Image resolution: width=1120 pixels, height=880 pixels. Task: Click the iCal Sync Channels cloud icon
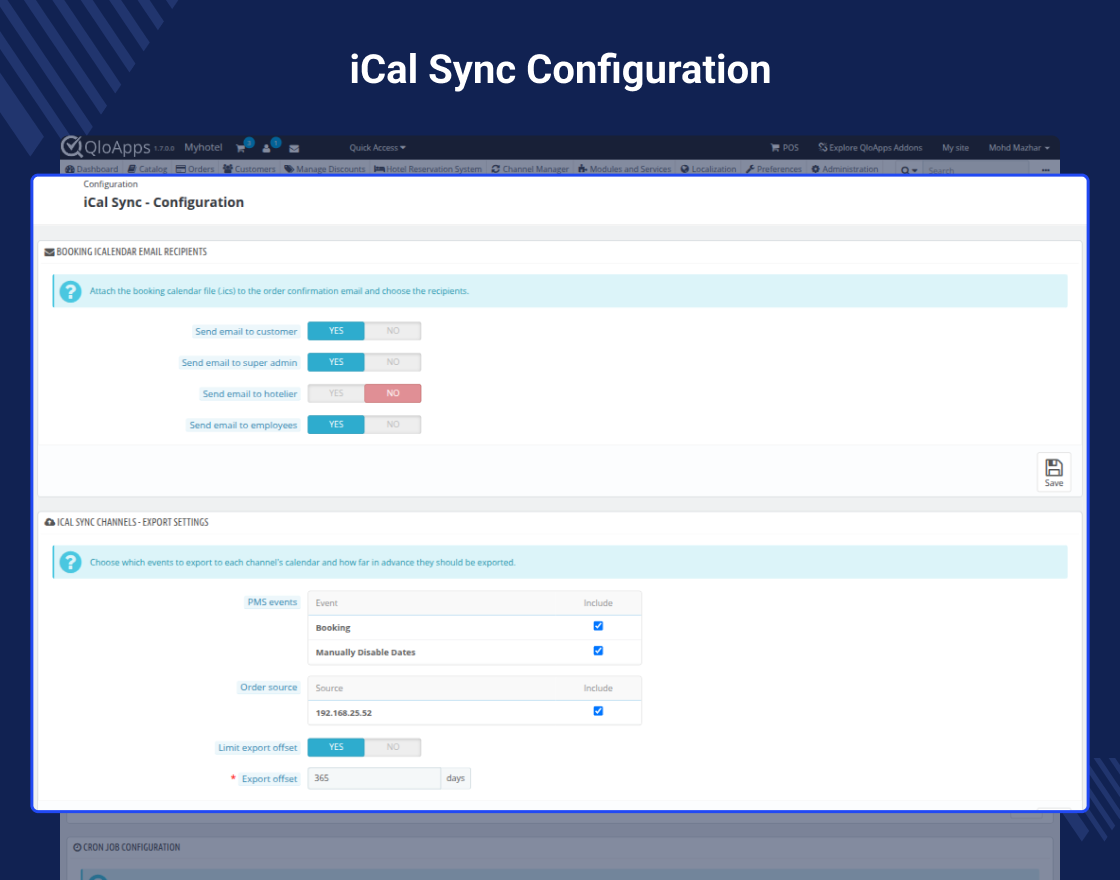(49, 523)
